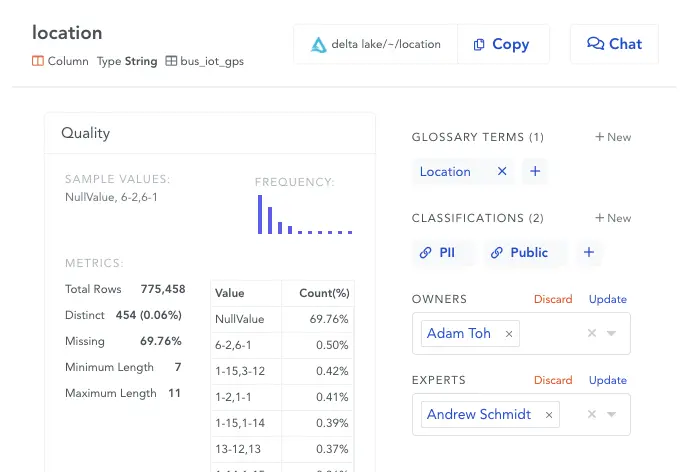Click the Public classification link icon
This screenshot has height=472, width=691.
point(497,253)
